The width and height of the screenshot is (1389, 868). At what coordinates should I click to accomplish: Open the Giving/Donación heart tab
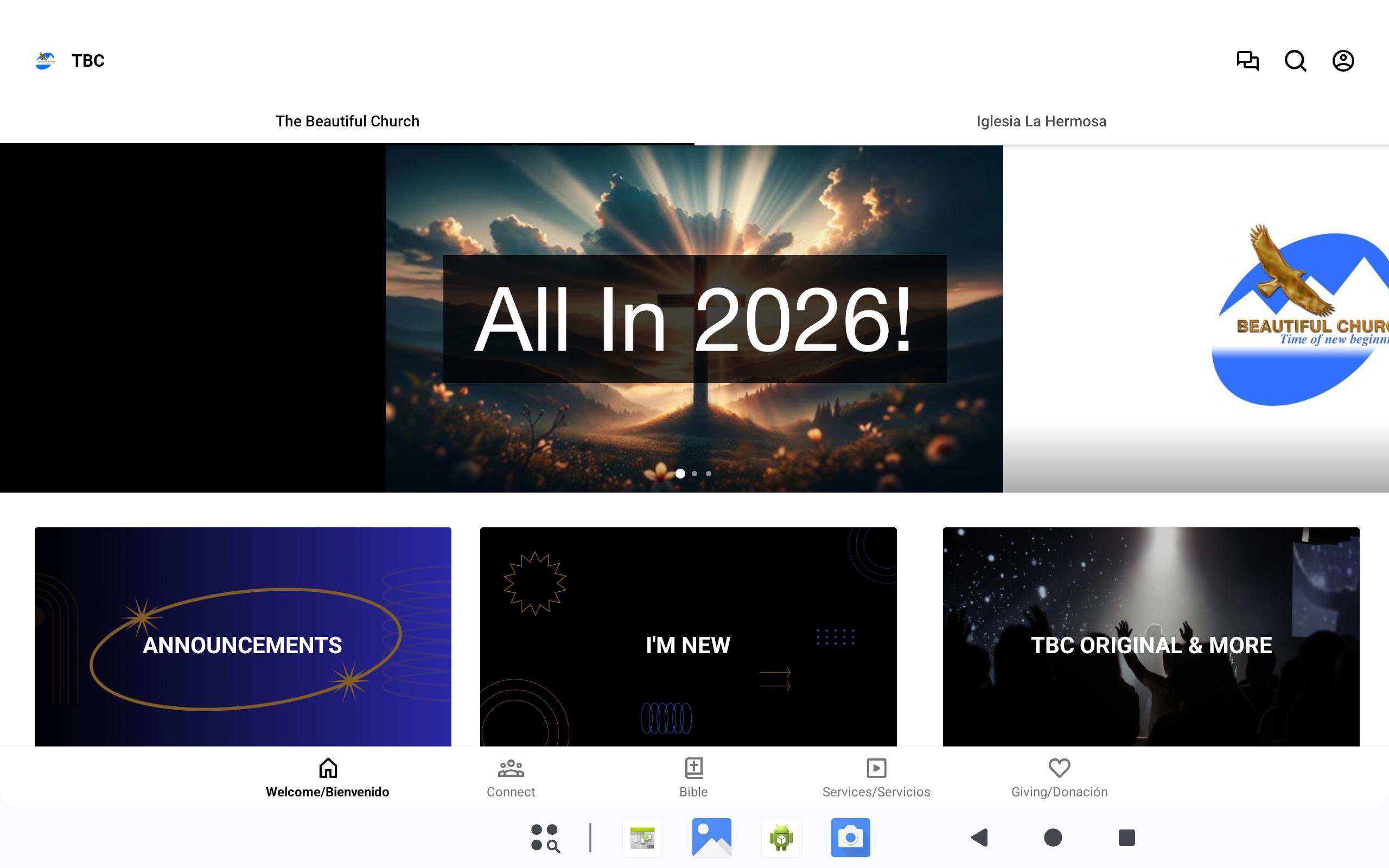click(x=1059, y=777)
